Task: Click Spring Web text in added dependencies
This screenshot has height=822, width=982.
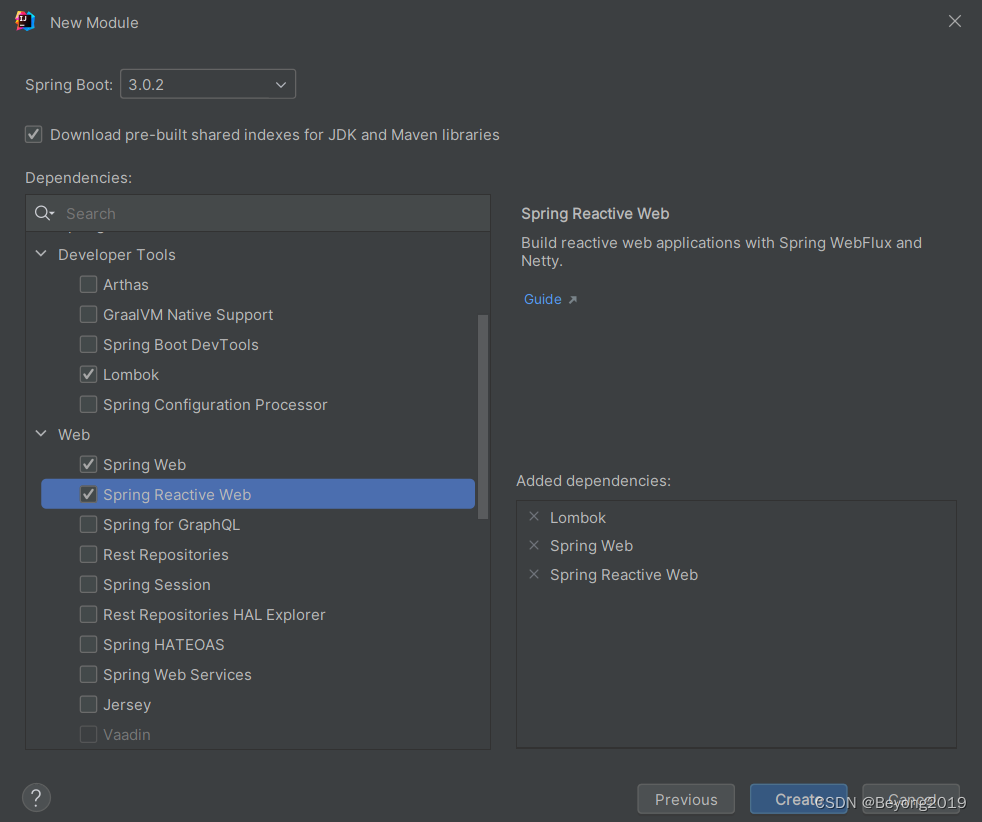Action: tap(591, 546)
